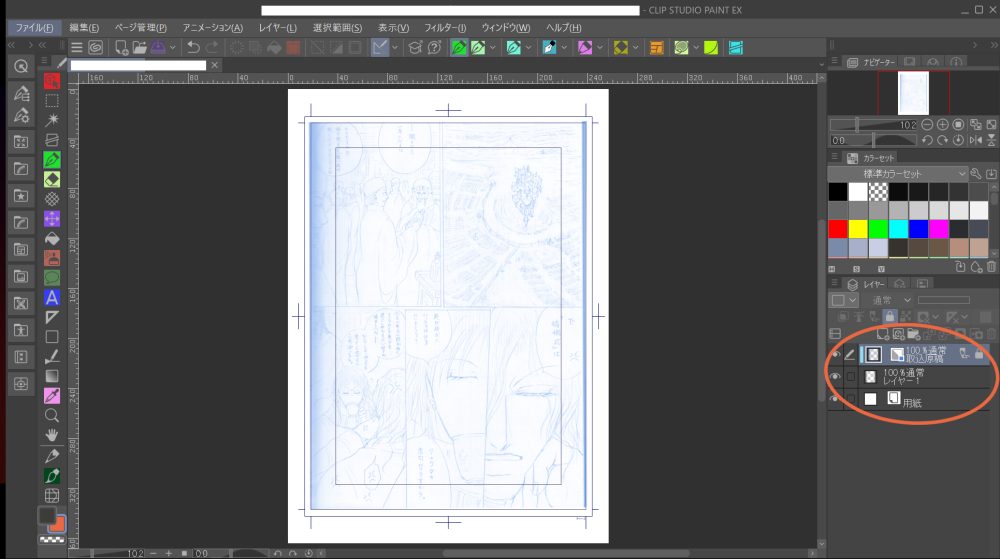This screenshot has width=1000, height=559.
Task: Toggle visibility of レイヤー1 layer
Action: [835, 377]
